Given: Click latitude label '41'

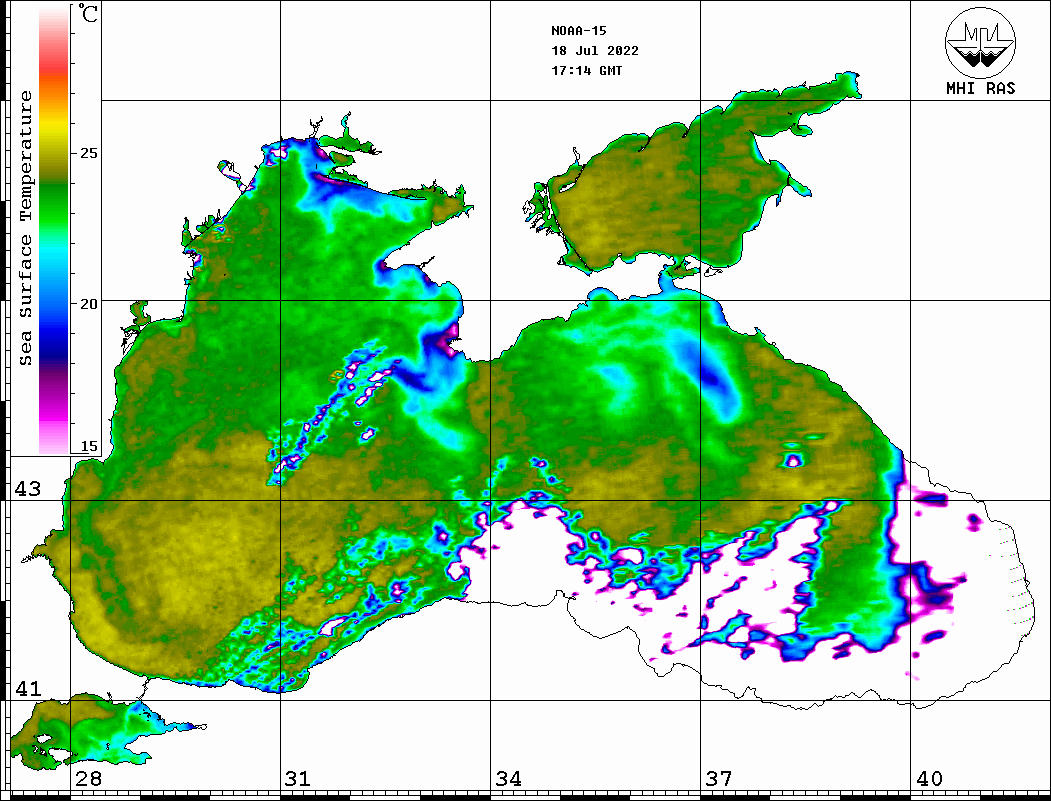Looking at the screenshot, I should coord(27,689).
